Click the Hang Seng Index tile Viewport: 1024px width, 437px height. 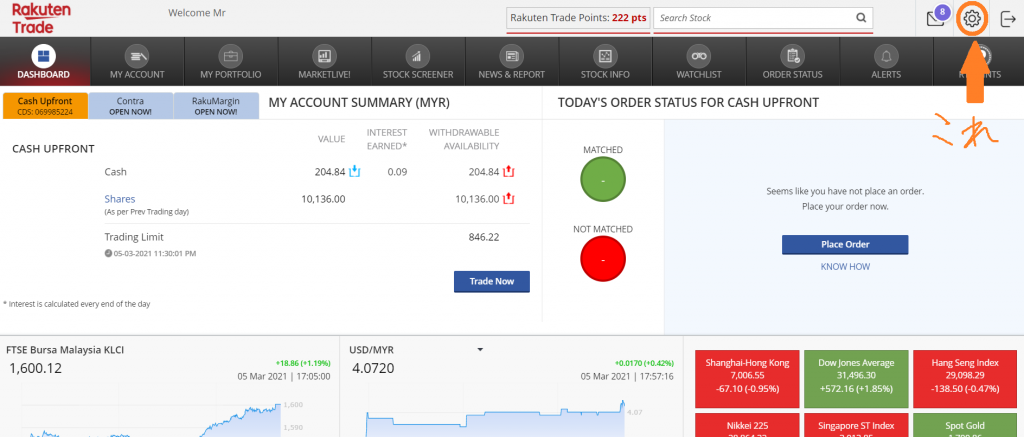point(965,380)
